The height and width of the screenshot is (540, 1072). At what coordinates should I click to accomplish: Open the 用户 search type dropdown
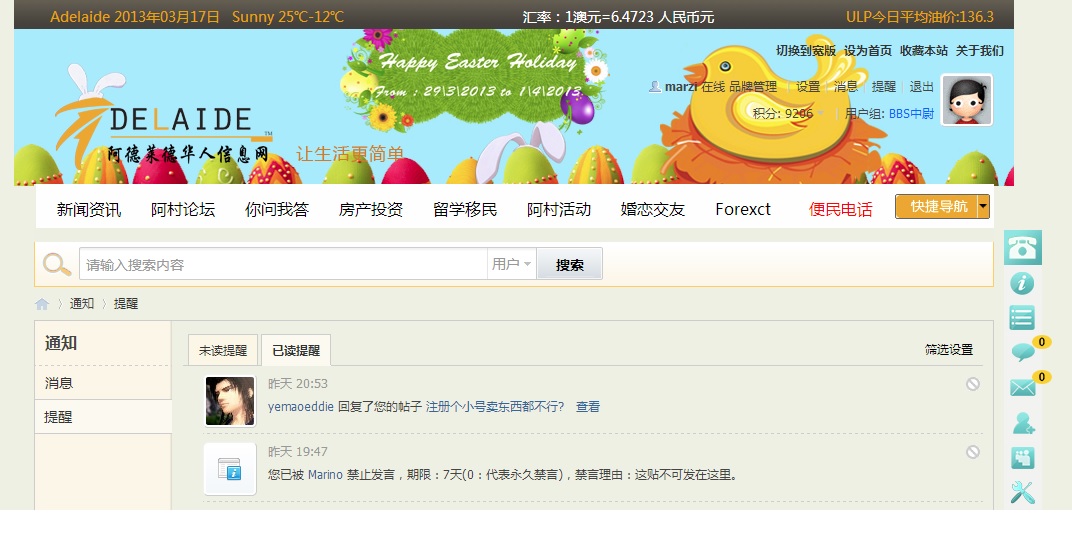(511, 264)
